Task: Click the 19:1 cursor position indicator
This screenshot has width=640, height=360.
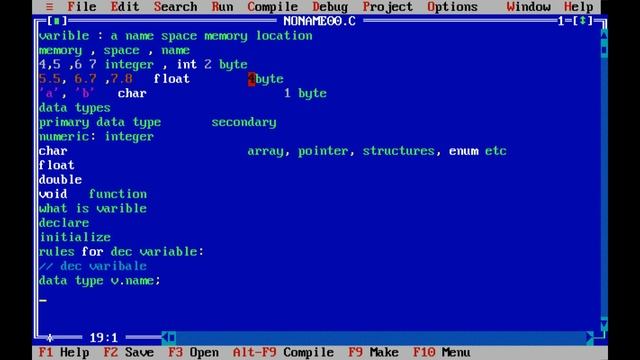Action: coord(104,338)
